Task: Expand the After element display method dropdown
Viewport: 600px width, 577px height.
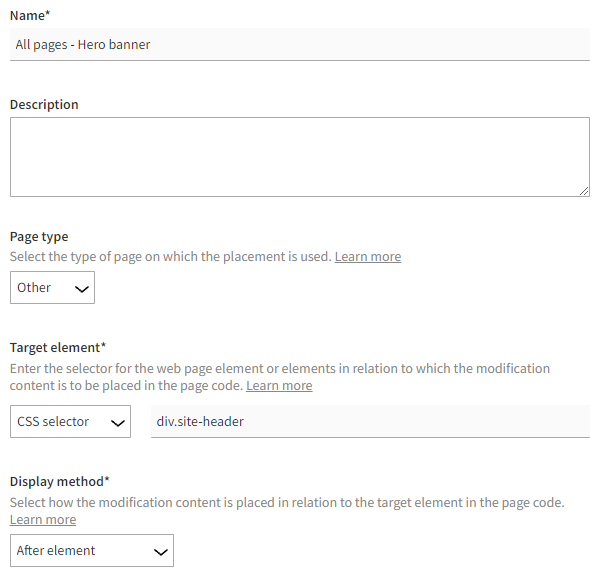Action: click(91, 551)
